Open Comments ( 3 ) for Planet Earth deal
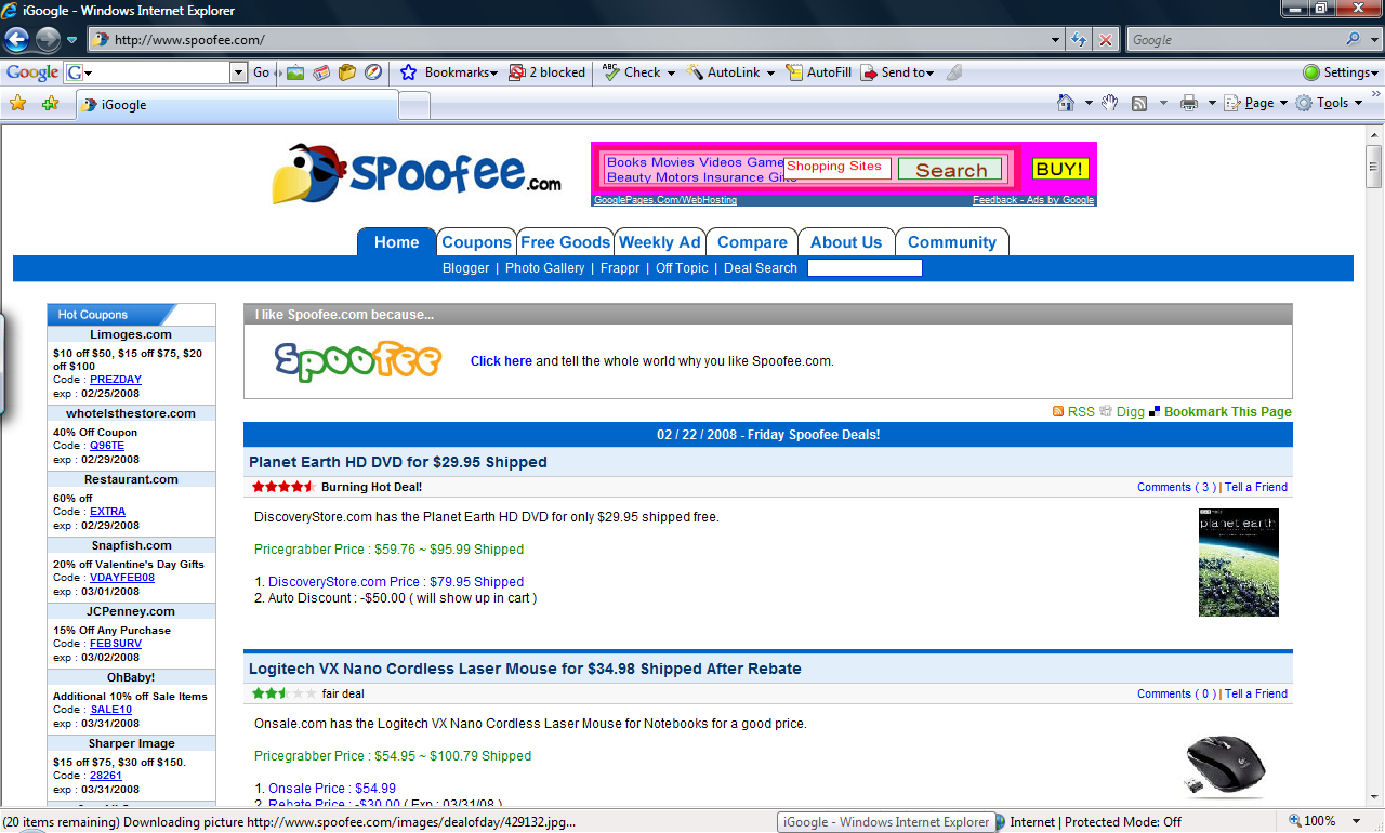Image resolution: width=1385 pixels, height=833 pixels. click(x=1176, y=487)
